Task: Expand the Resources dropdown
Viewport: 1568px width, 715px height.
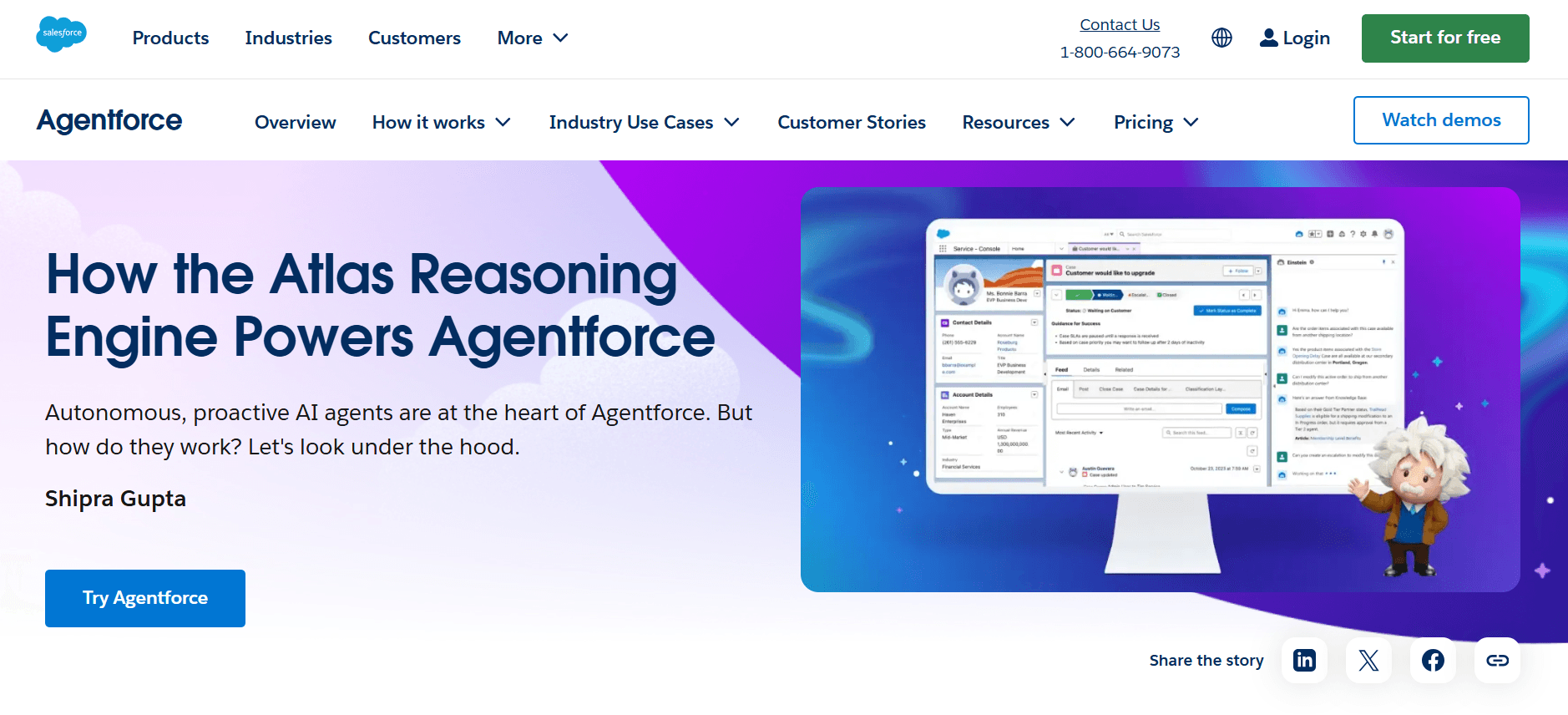Action: [1019, 122]
